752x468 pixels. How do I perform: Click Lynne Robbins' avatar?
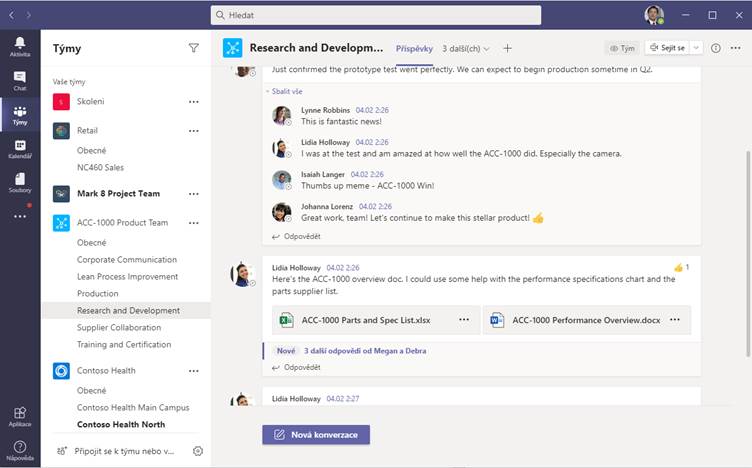coord(282,116)
